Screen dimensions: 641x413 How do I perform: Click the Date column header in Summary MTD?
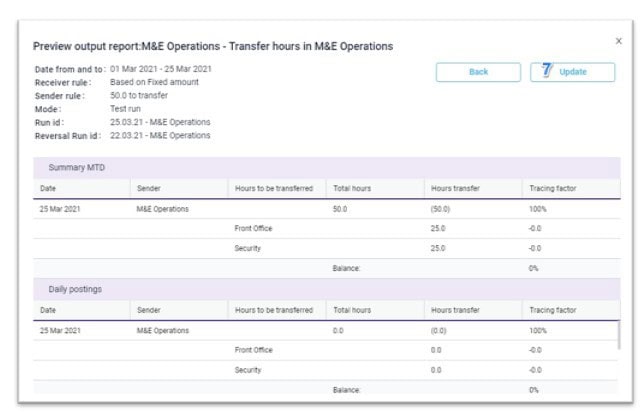point(48,188)
